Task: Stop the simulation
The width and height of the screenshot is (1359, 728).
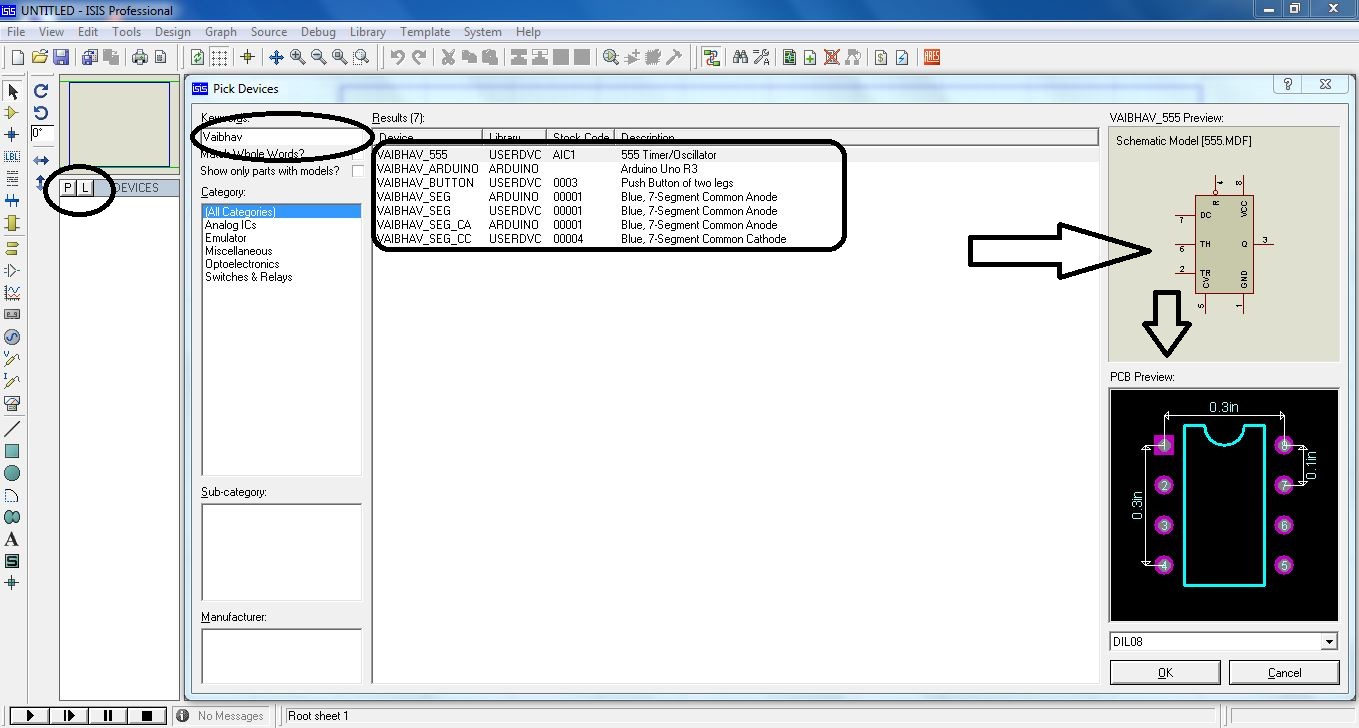Action: [147, 715]
